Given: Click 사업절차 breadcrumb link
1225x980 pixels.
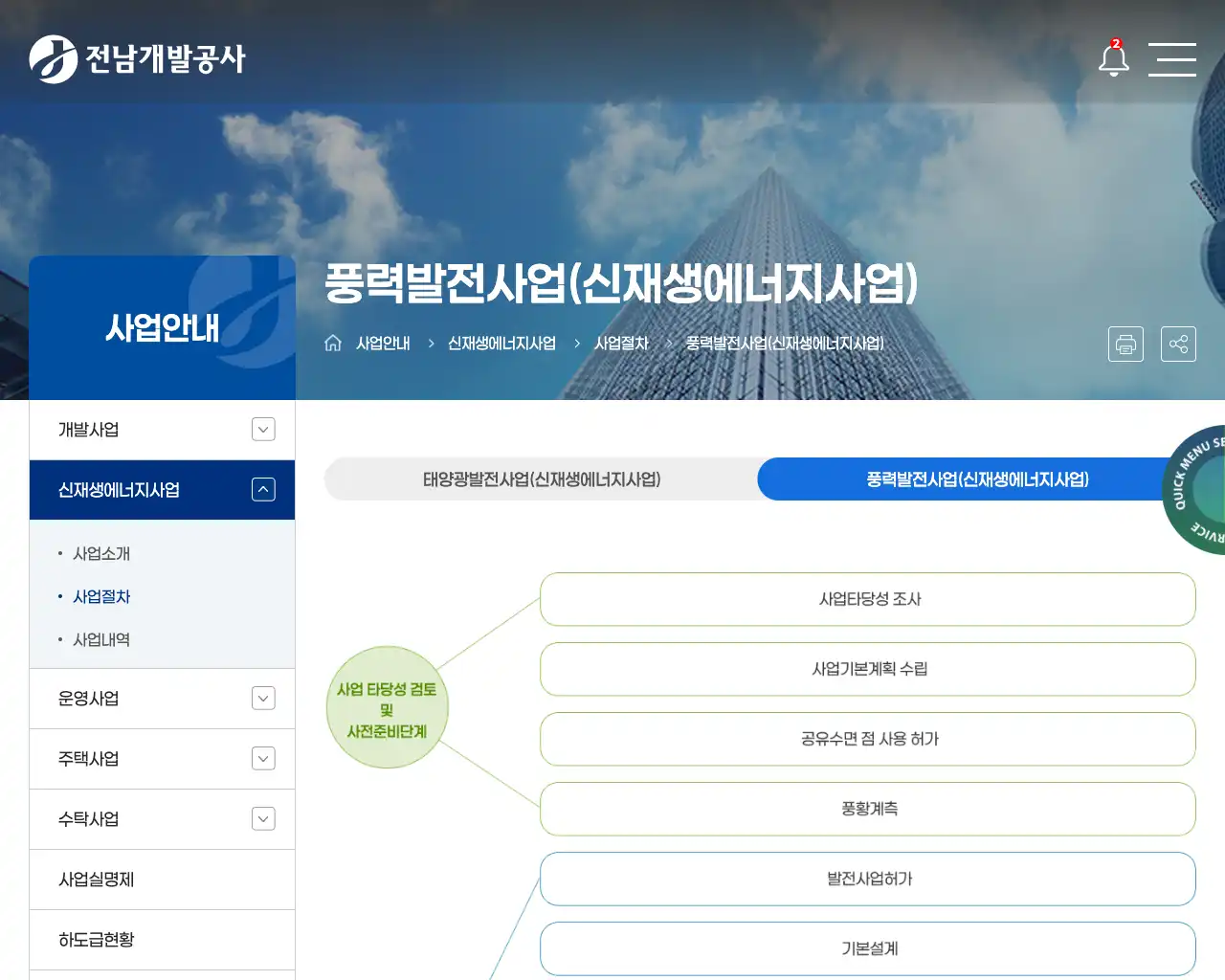Looking at the screenshot, I should point(621,343).
